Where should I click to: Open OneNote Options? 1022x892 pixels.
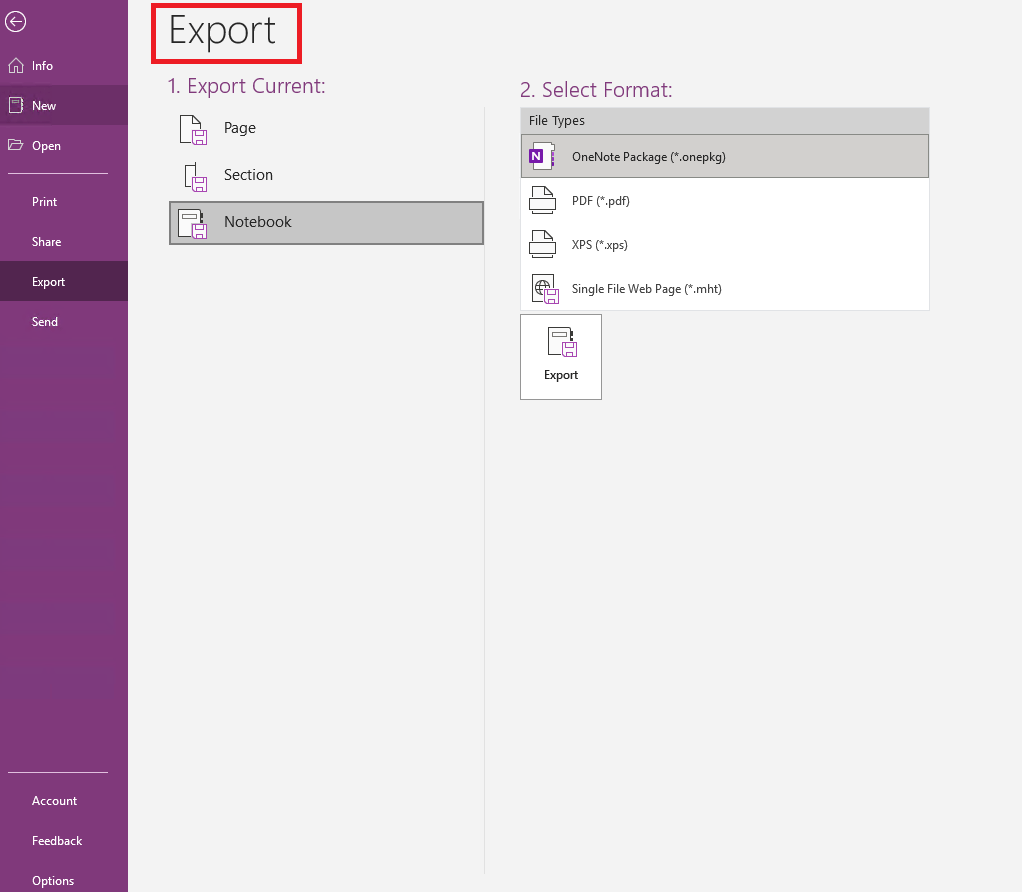(x=64, y=880)
